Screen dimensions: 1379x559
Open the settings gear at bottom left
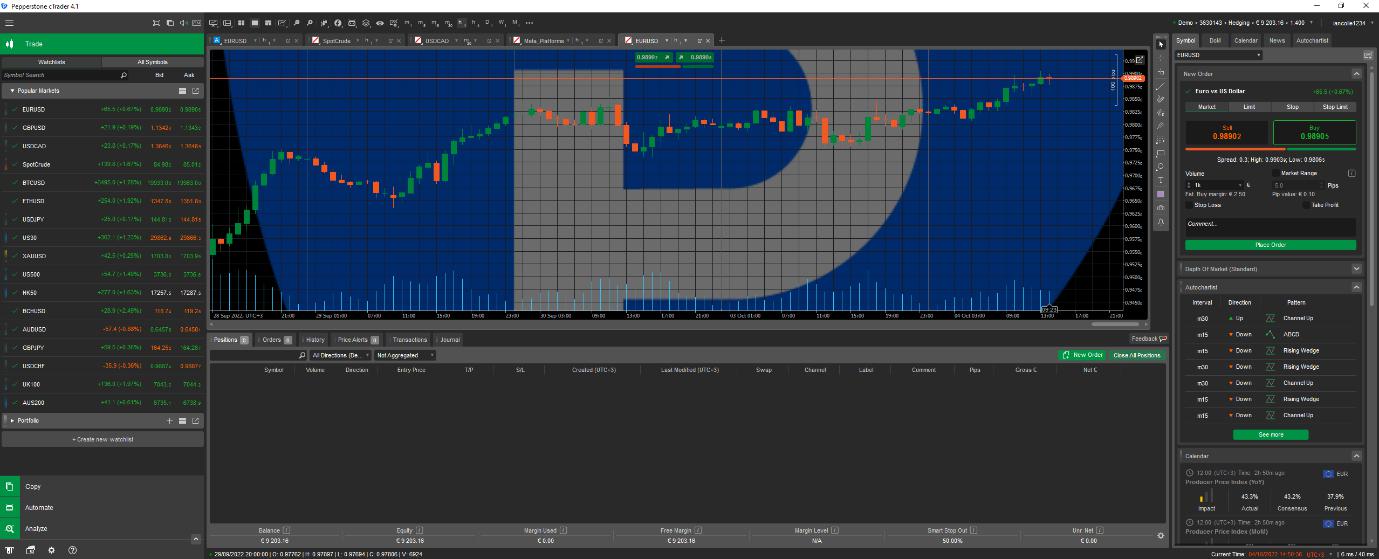coord(51,550)
